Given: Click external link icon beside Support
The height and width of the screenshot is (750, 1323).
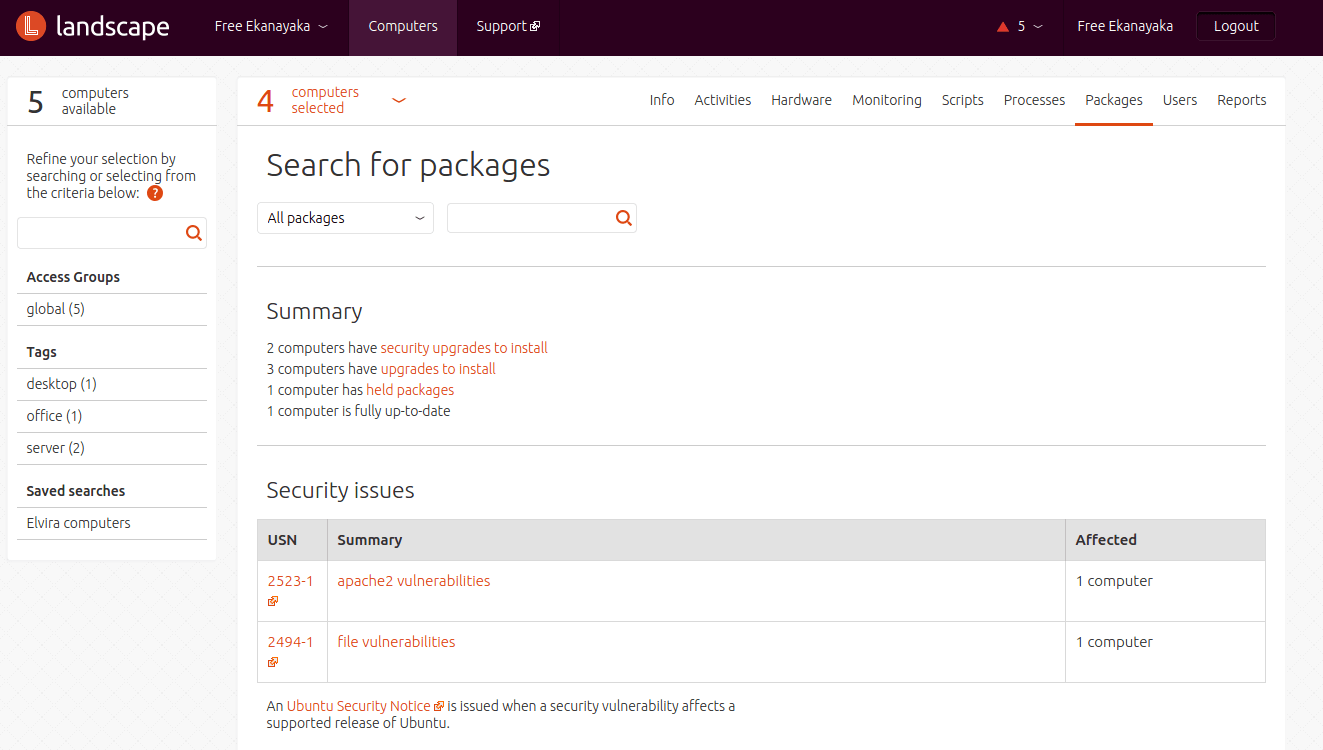Looking at the screenshot, I should tap(535, 27).
